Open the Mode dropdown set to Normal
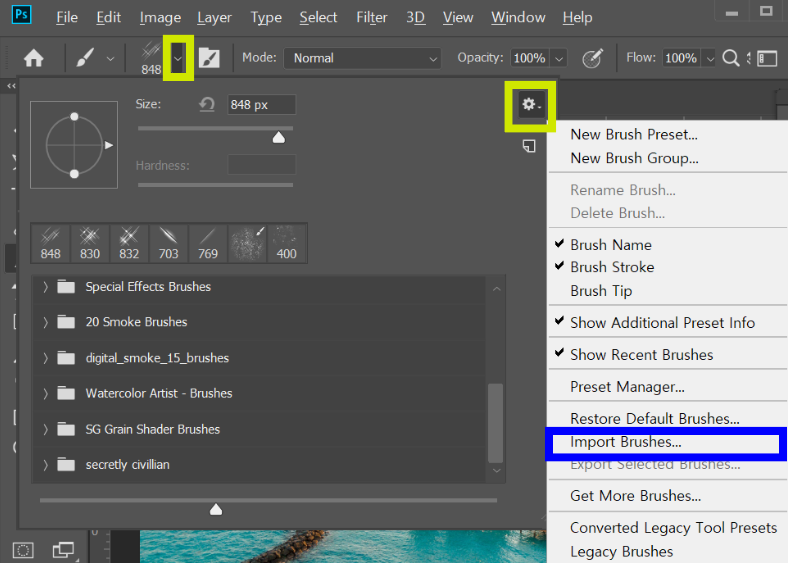 tap(362, 58)
